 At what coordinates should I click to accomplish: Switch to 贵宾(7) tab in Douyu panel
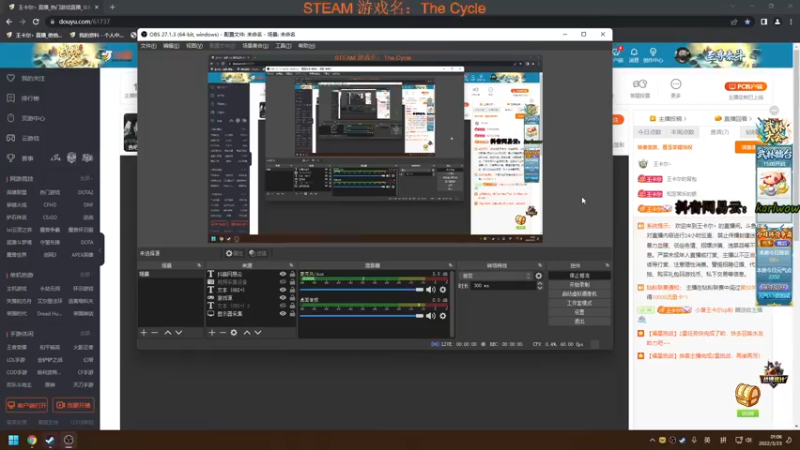tap(719, 132)
